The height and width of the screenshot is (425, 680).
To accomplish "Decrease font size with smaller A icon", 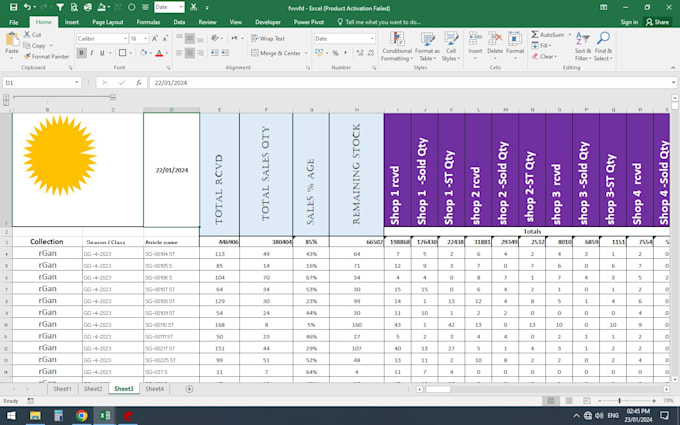I will point(165,39).
